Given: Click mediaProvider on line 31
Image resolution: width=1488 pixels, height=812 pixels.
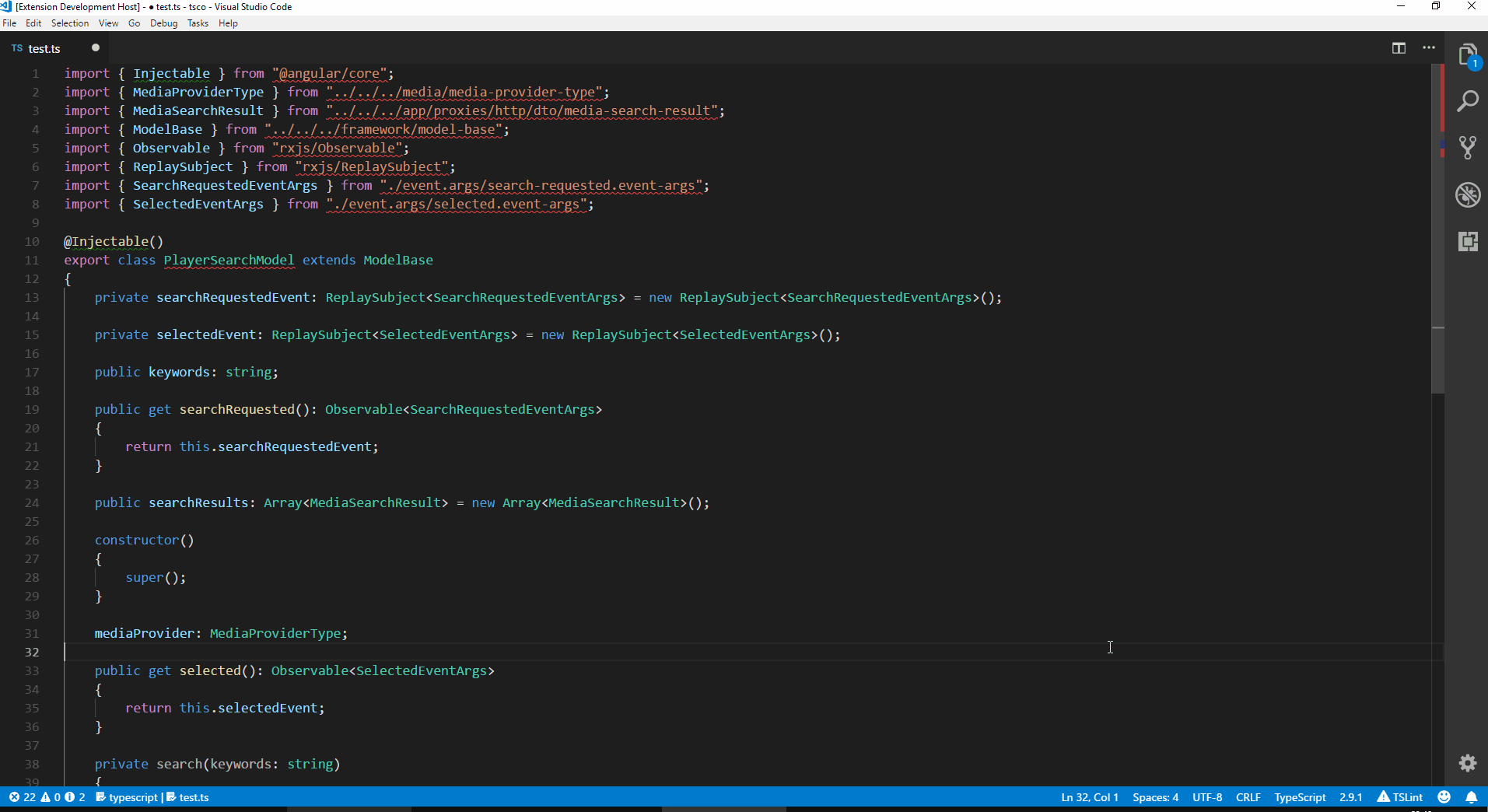Looking at the screenshot, I should pyautogui.click(x=145, y=633).
